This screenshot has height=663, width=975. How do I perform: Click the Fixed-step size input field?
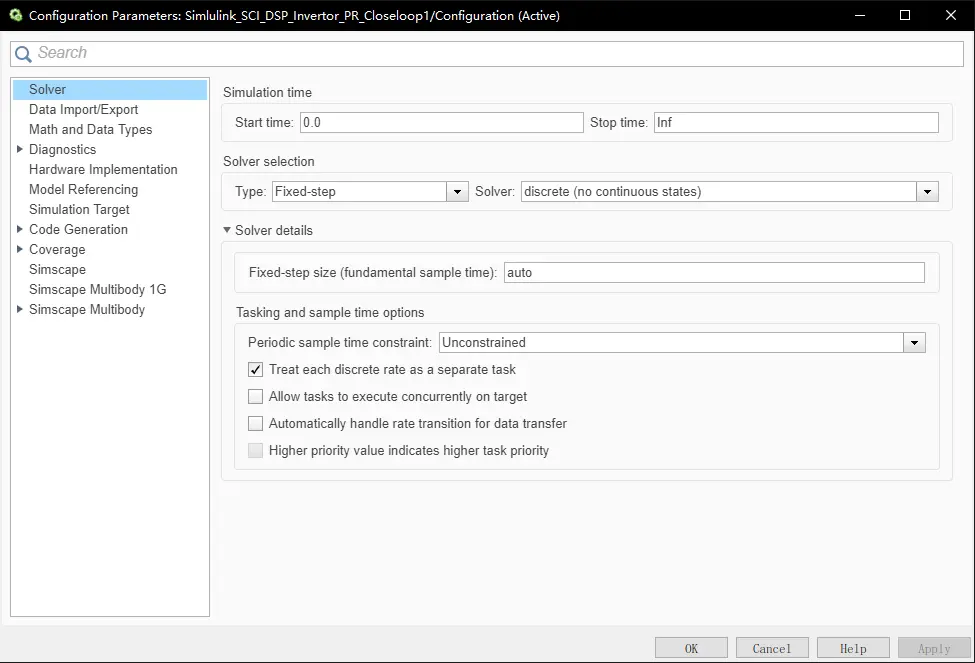[714, 272]
